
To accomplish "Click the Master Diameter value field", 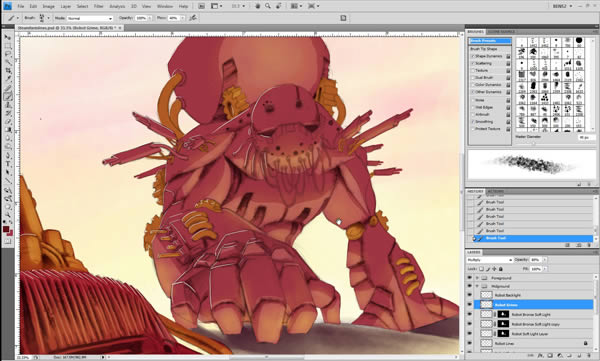I will 586,137.
